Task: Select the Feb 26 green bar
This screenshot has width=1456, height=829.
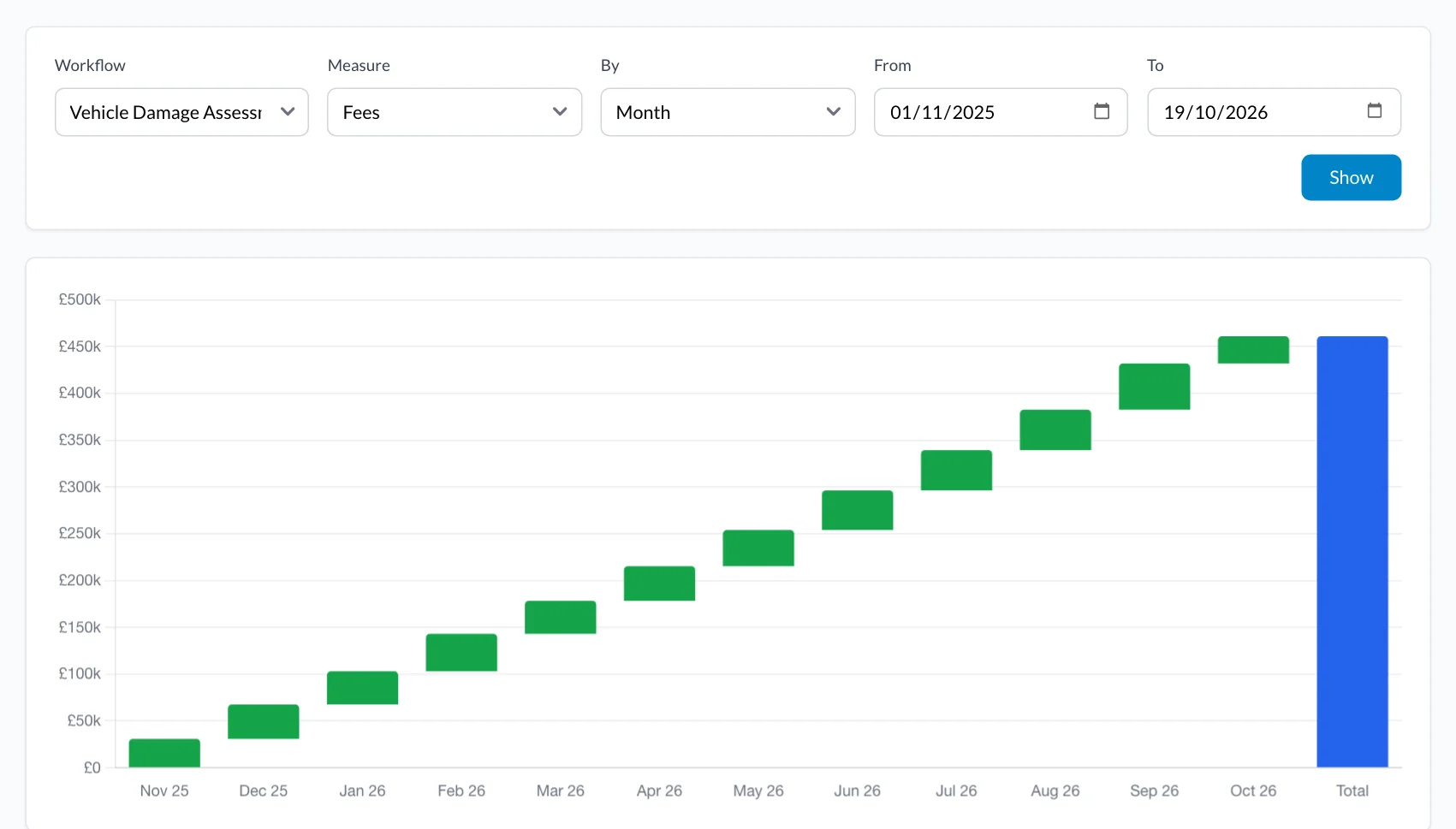Action: [x=461, y=653]
